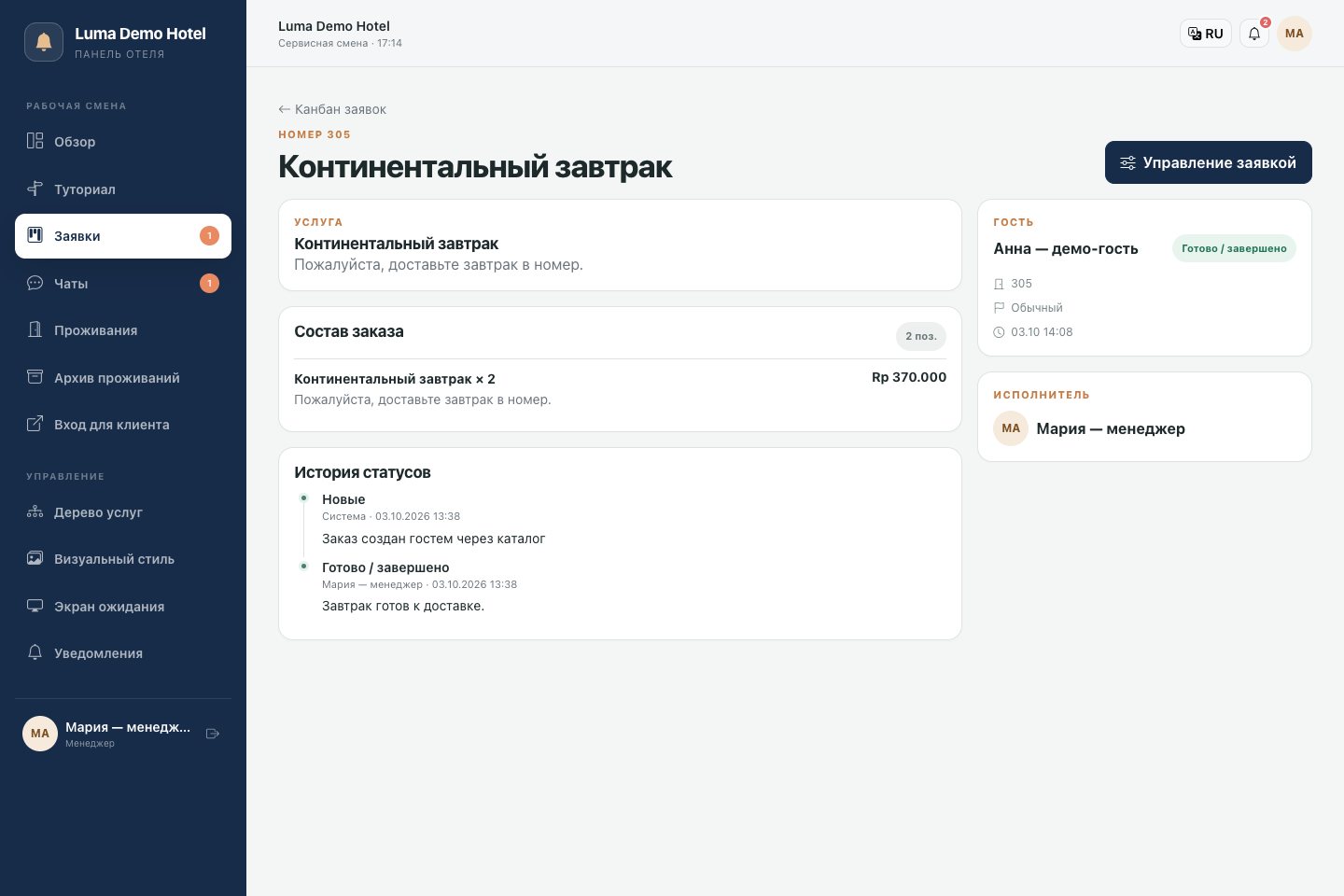Click the Управление заявкой button
This screenshot has height=896, width=1344.
(1209, 162)
